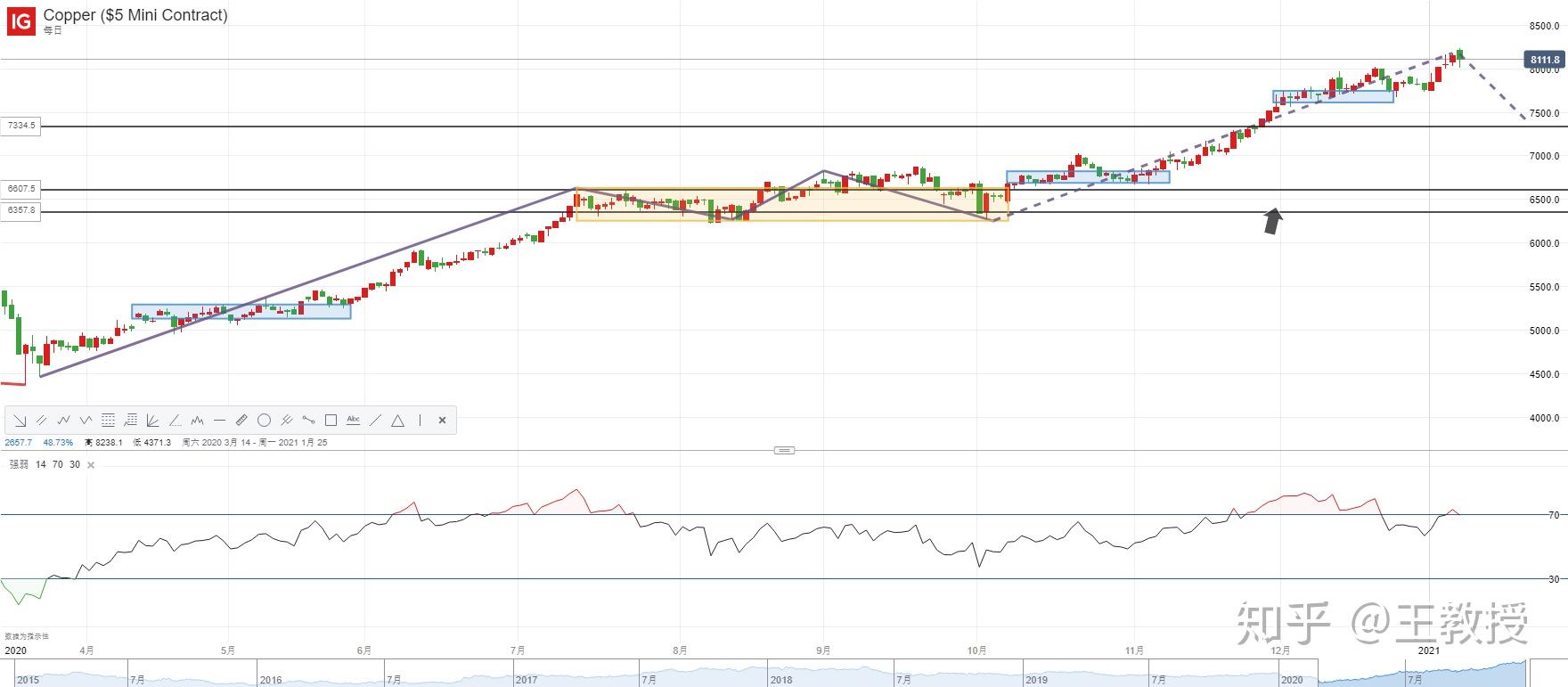The width and height of the screenshot is (1568, 687).
Task: Click the 6607.5 horizontal line label
Action: click(20, 189)
